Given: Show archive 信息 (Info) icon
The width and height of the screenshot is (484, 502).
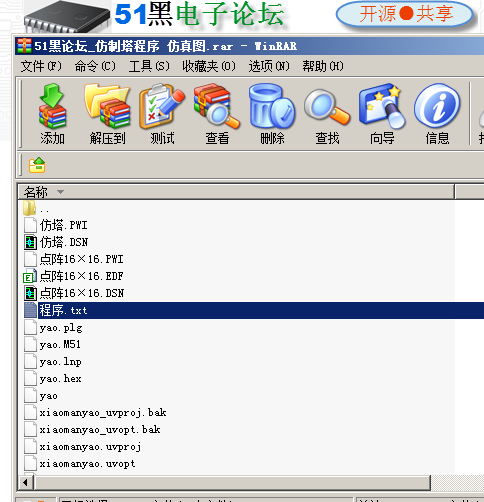Looking at the screenshot, I should click(437, 114).
